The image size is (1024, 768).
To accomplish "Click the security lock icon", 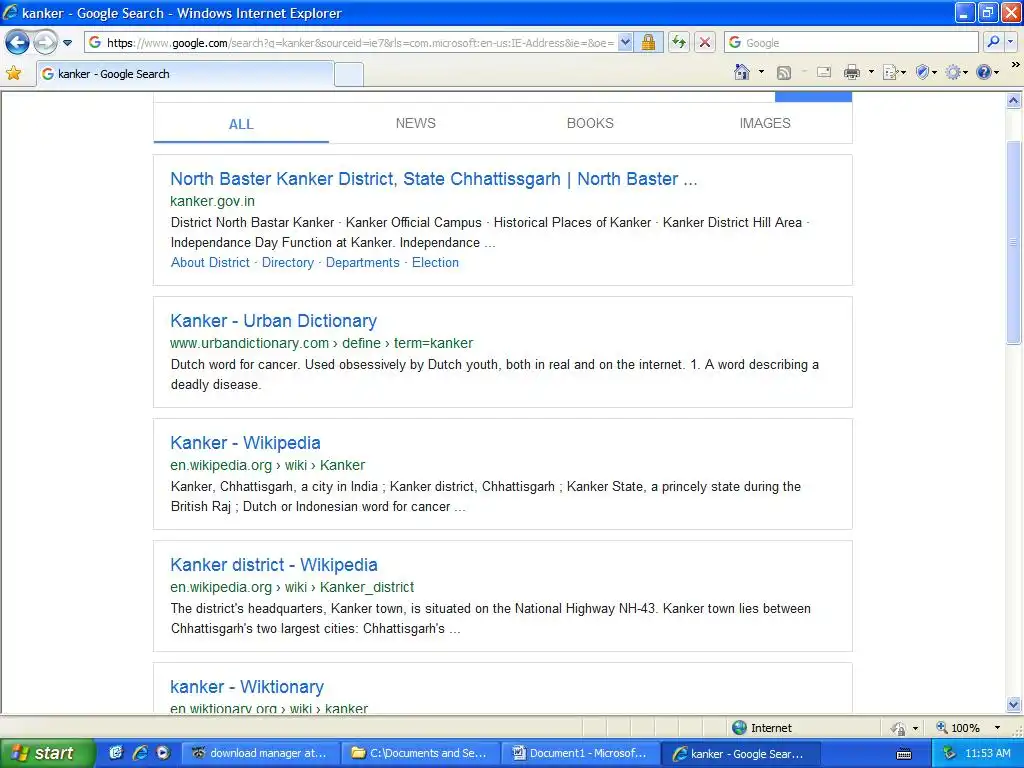I will click(x=648, y=42).
